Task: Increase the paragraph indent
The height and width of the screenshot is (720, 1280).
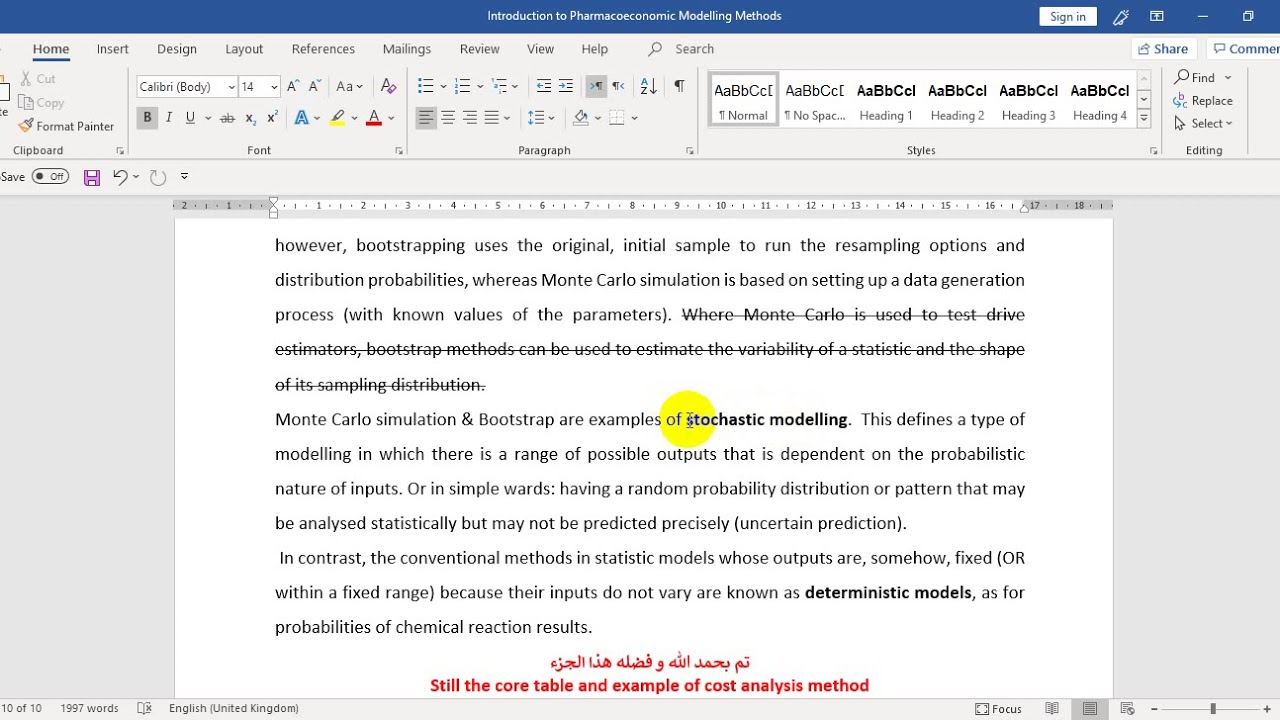Action: (566, 87)
